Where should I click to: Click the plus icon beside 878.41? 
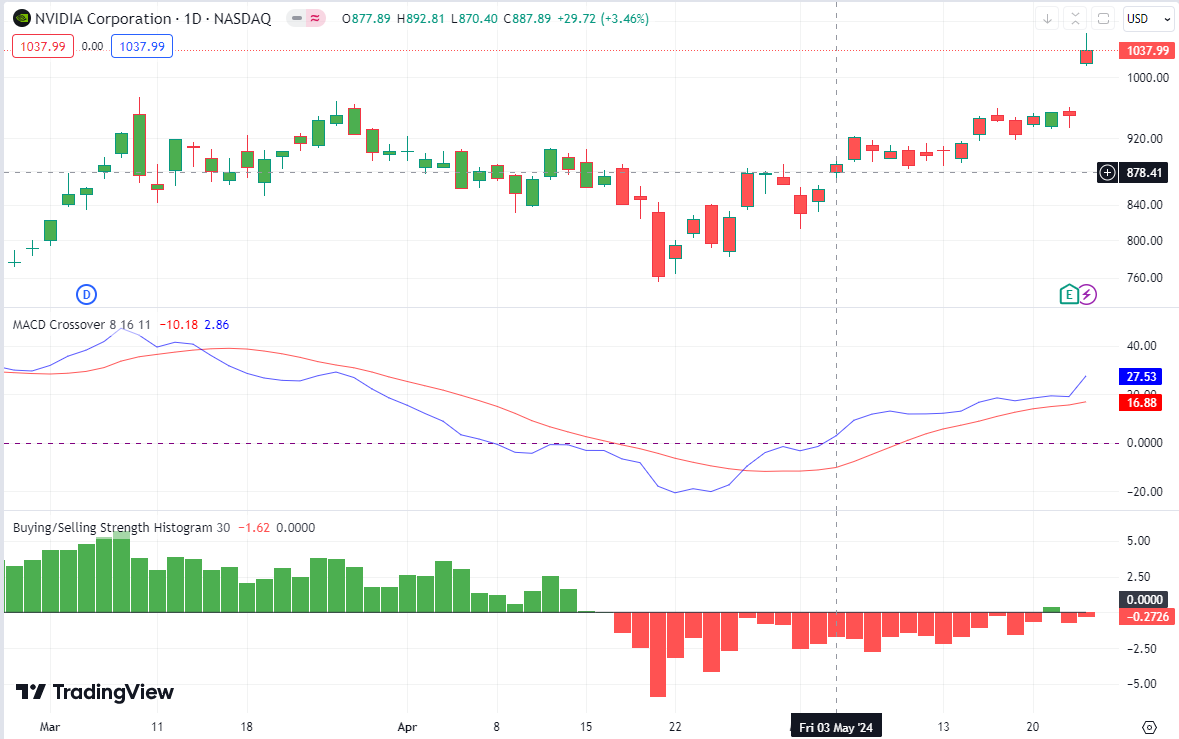(1108, 173)
